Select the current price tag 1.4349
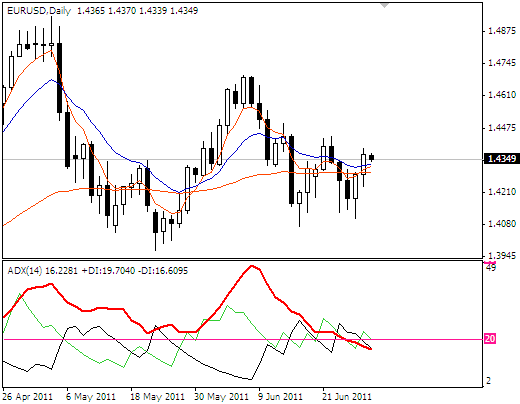This screenshot has width=520, height=404. tap(502, 159)
